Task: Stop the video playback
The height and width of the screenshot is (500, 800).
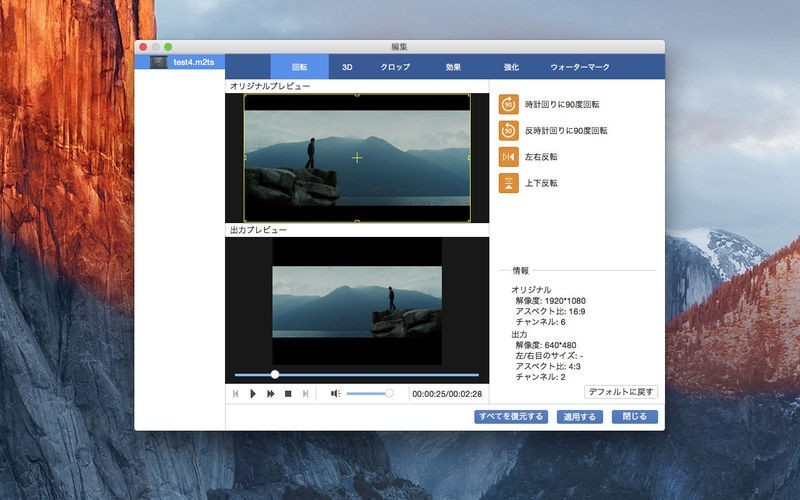Action: (x=288, y=394)
